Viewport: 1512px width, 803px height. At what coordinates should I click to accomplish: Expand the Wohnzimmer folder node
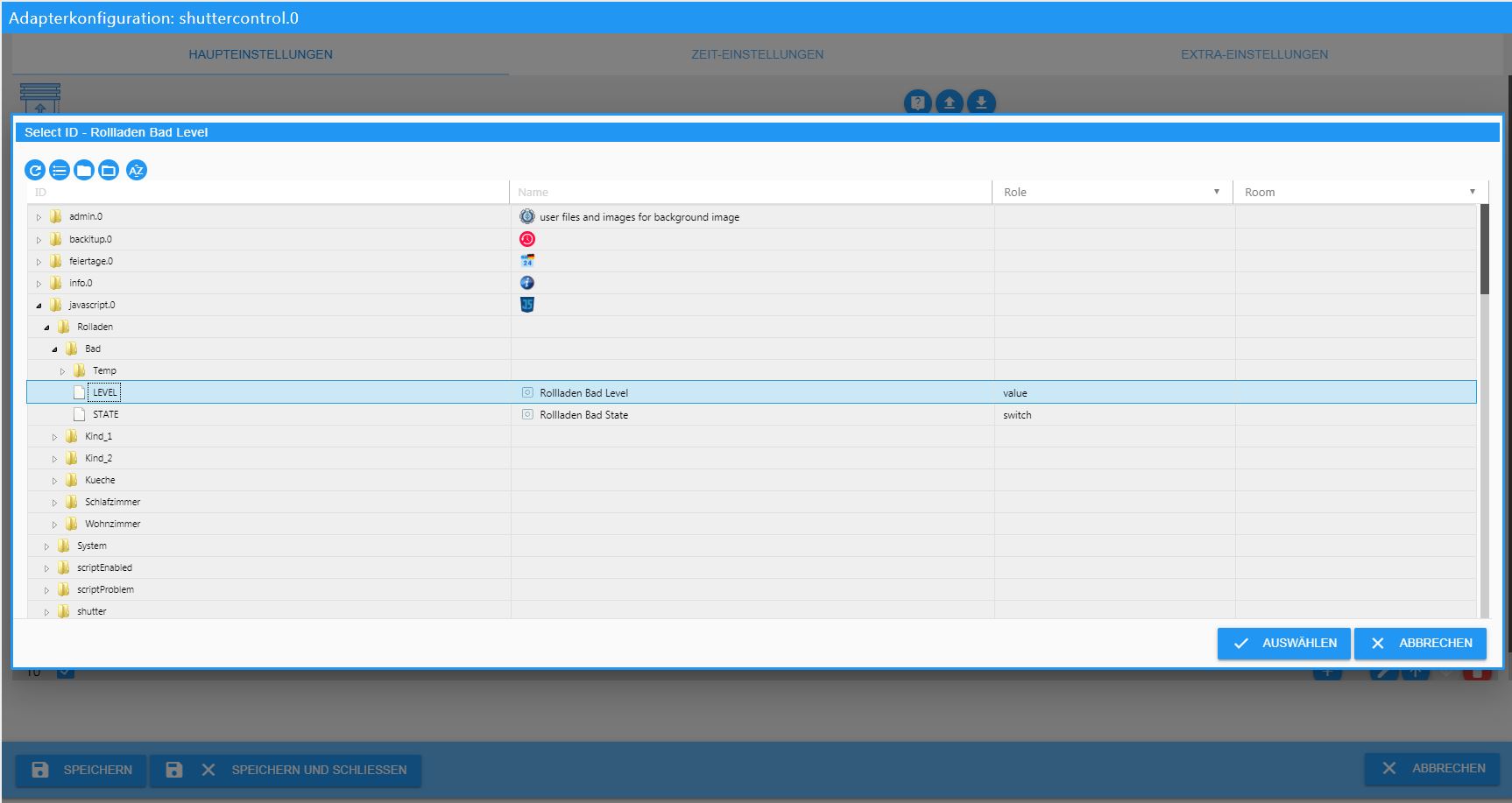coord(54,525)
